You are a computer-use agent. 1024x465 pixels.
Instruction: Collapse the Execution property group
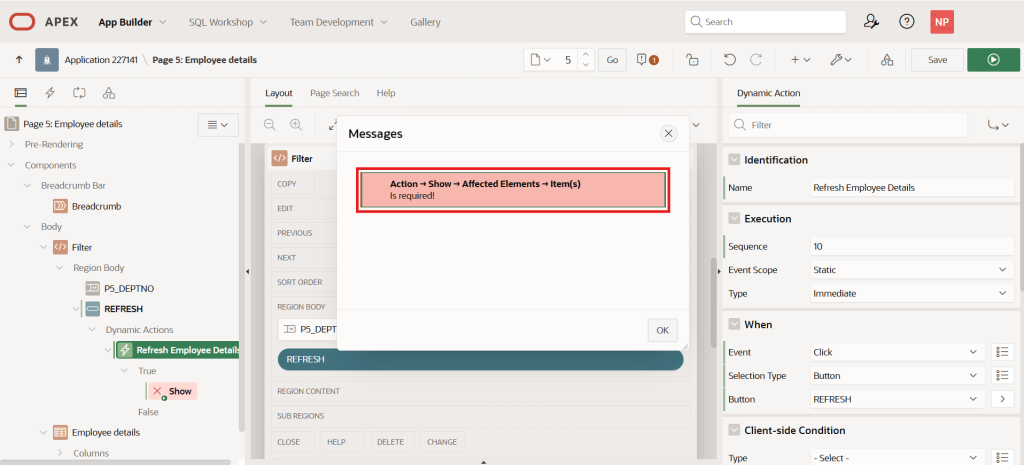pos(734,219)
